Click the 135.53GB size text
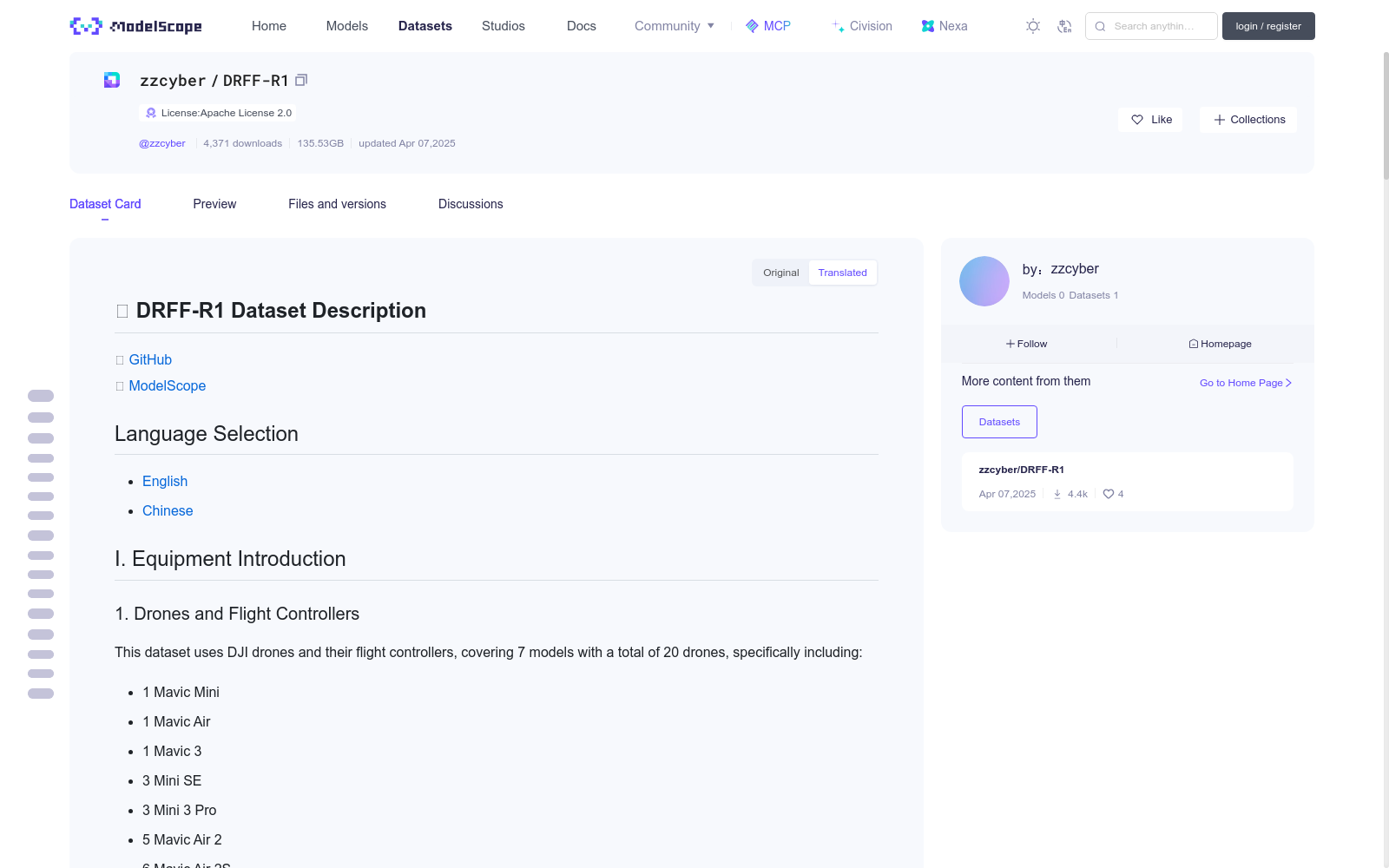Screen dimensions: 1389x868 click(x=320, y=143)
